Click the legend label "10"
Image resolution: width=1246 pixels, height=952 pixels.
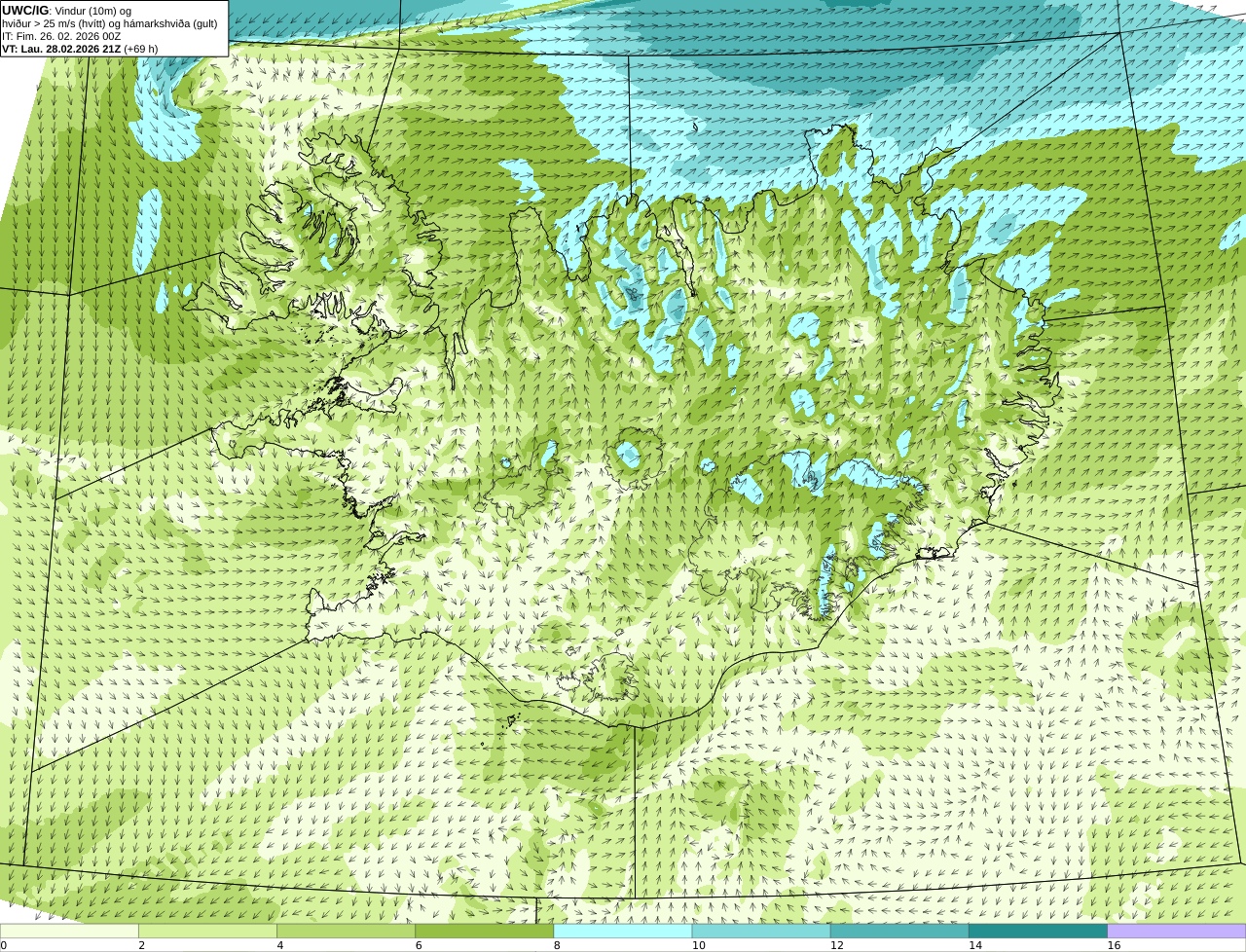point(698,945)
